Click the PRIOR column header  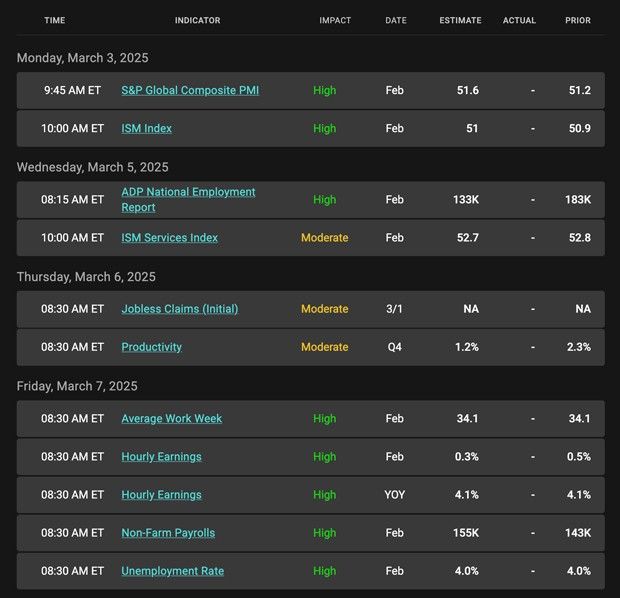[578, 20]
